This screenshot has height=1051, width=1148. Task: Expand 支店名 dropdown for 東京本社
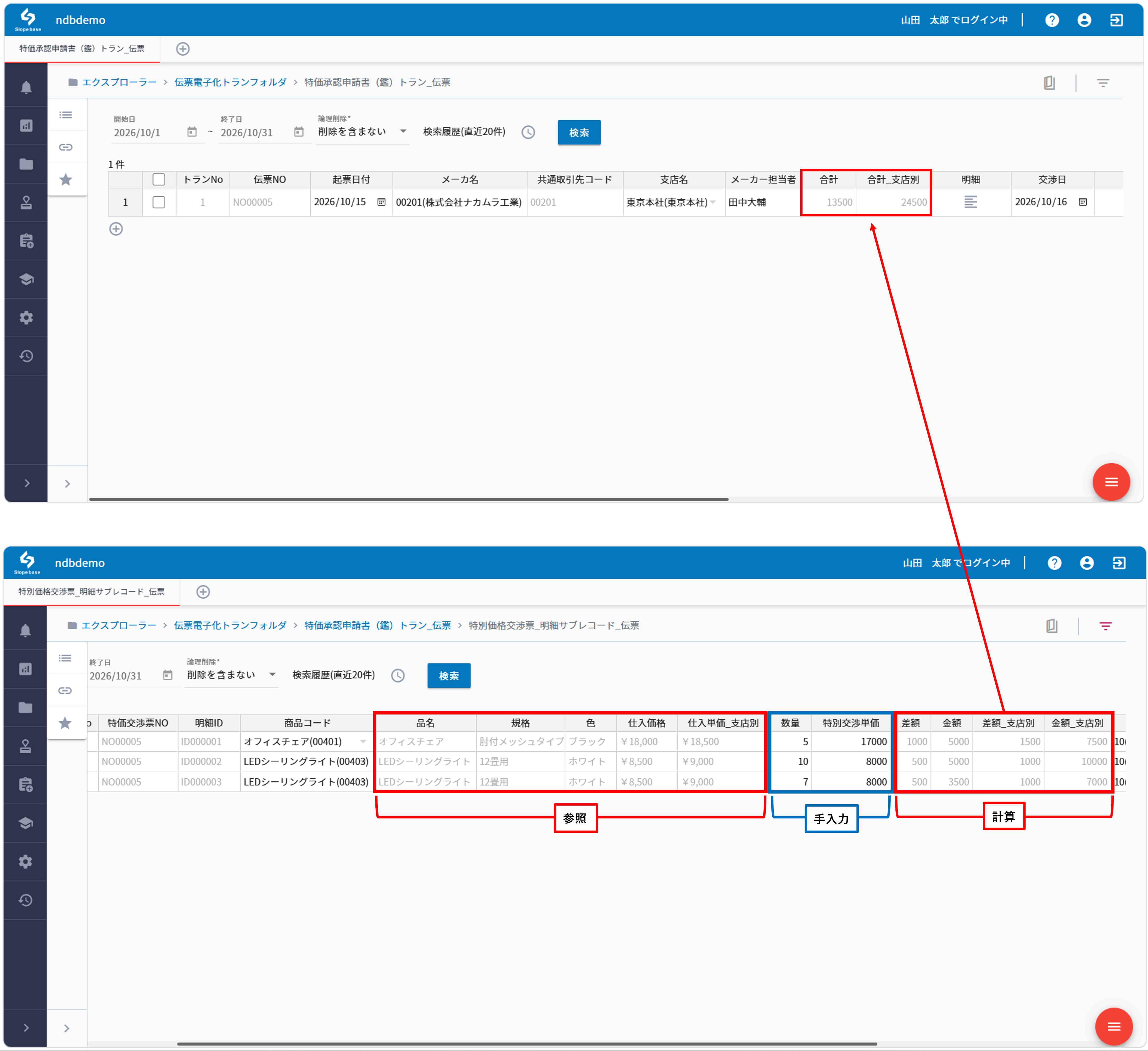712,202
